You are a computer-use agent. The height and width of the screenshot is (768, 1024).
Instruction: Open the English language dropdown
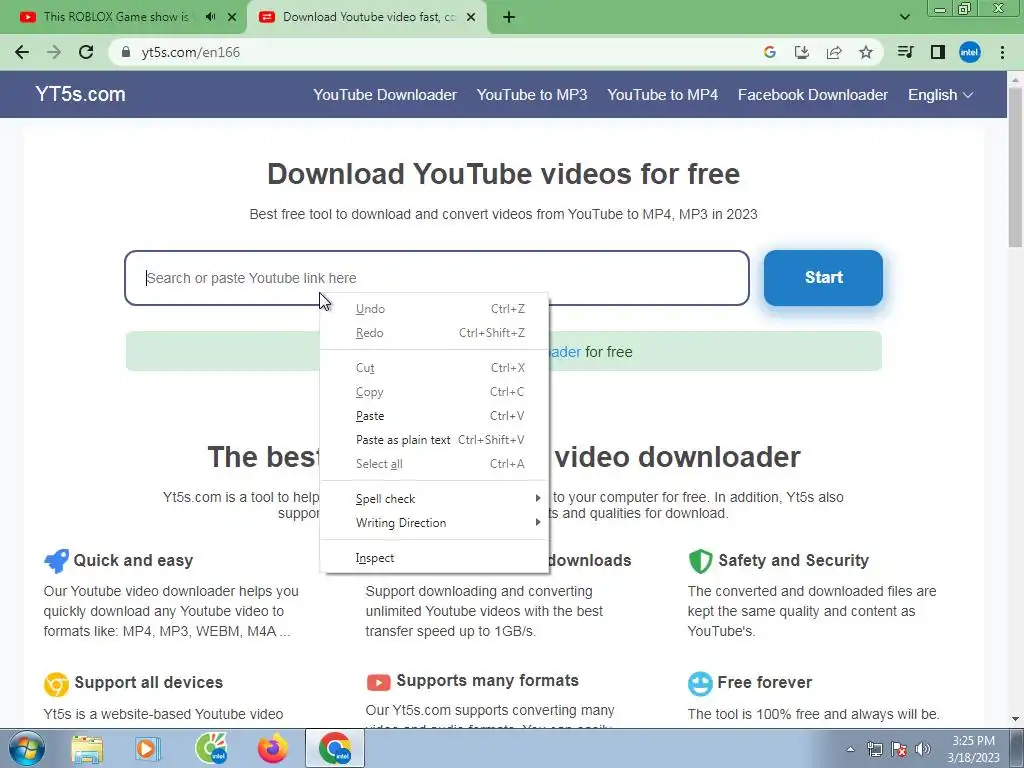pyautogui.click(x=940, y=95)
